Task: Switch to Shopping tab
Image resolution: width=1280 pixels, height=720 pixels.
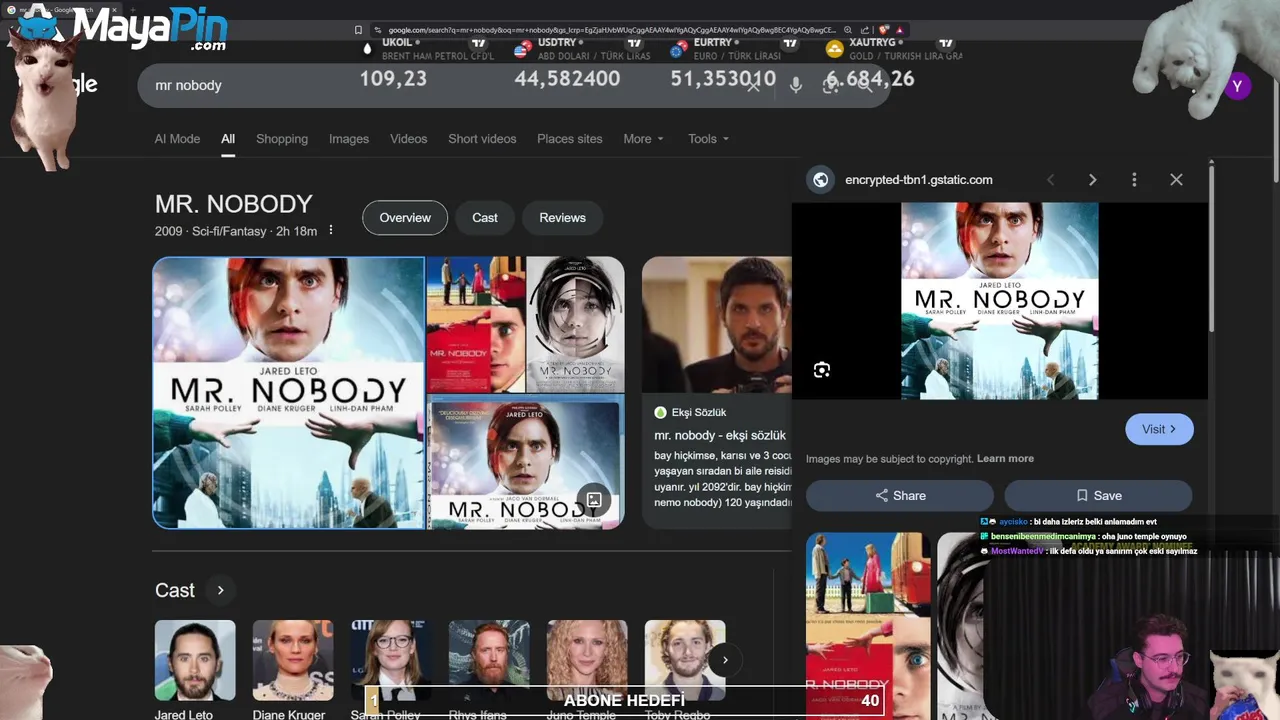Action: tap(282, 139)
